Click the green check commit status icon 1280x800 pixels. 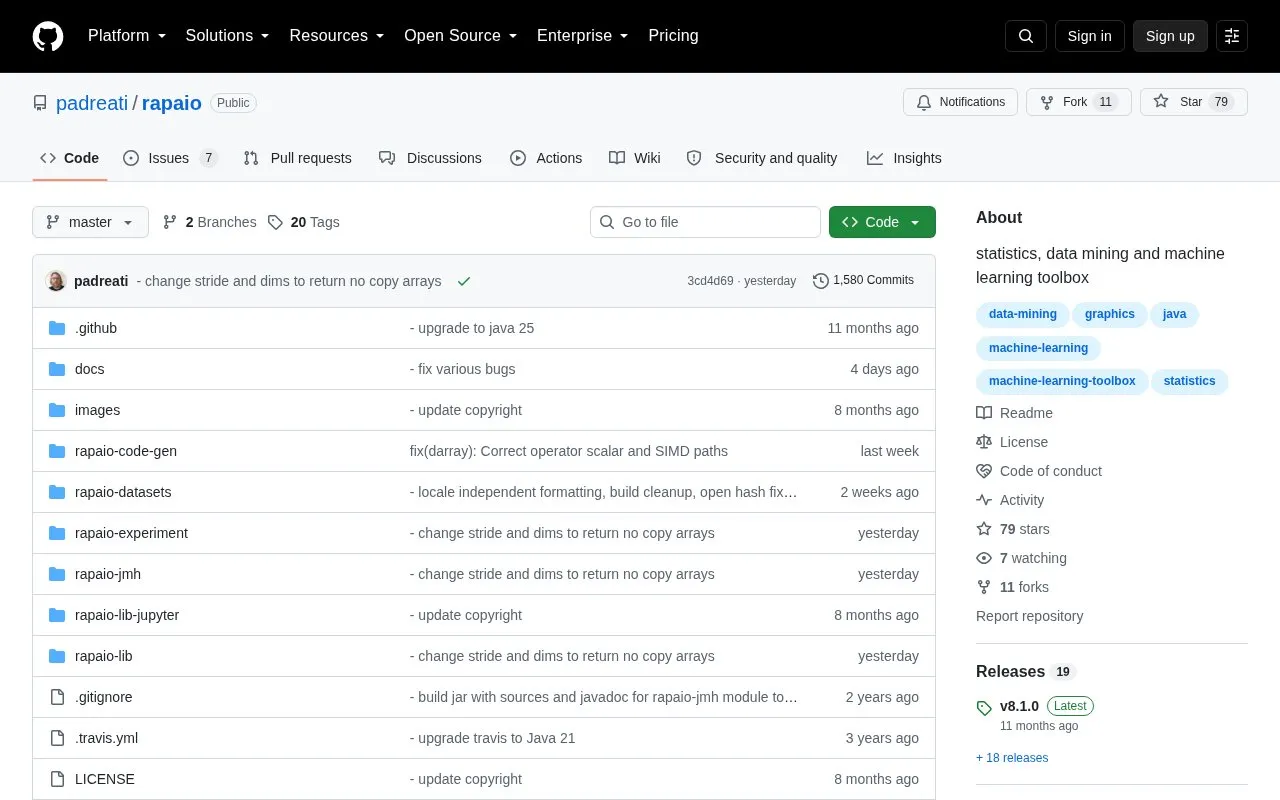(x=464, y=281)
